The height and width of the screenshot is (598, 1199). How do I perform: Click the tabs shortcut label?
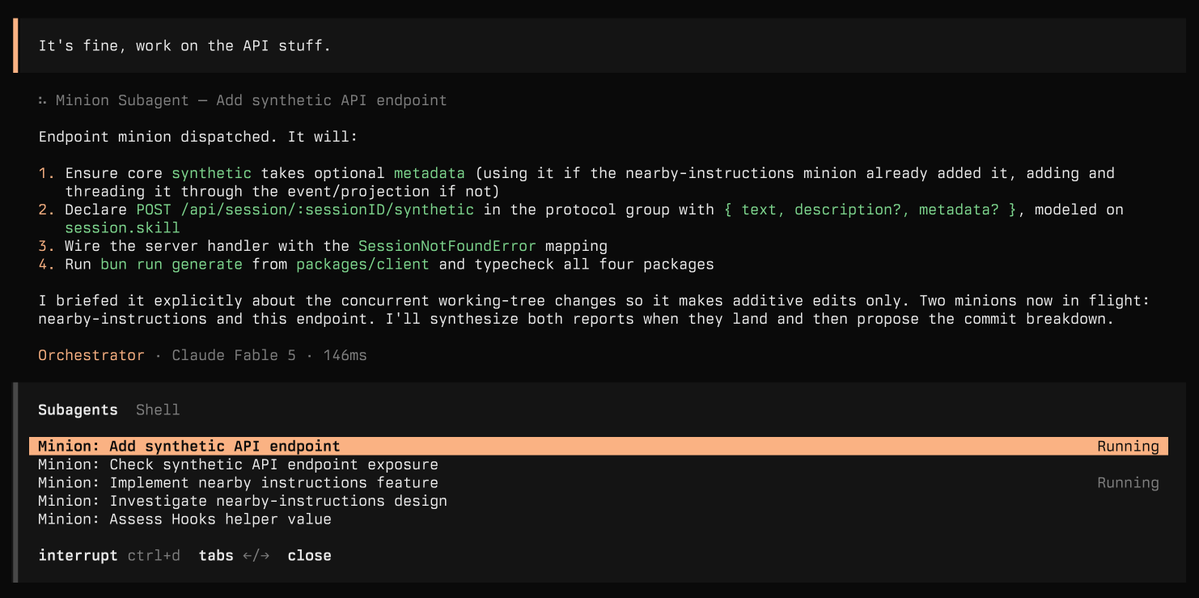[x=216, y=555]
